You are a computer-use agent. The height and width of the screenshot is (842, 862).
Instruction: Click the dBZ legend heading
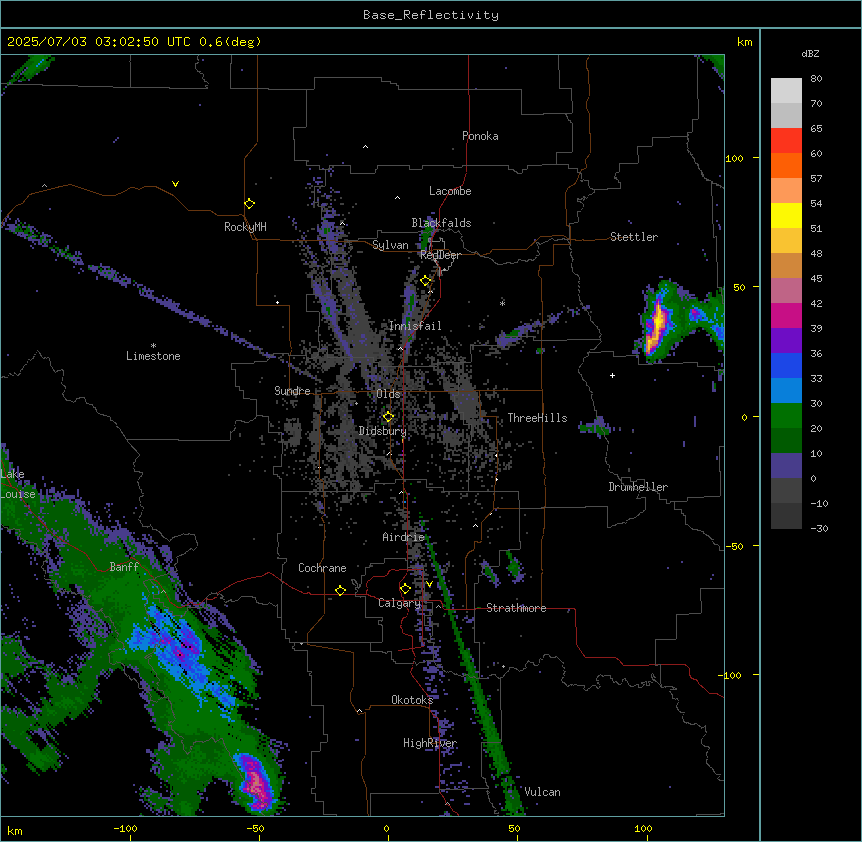pyautogui.click(x=810, y=53)
